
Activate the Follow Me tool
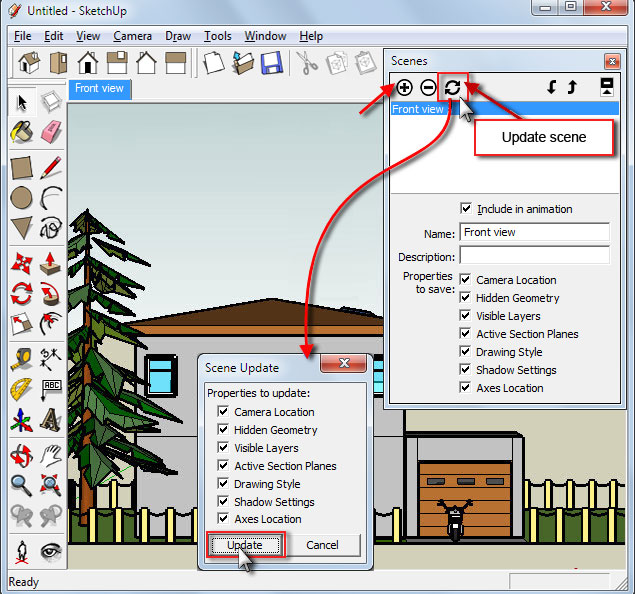(x=51, y=294)
